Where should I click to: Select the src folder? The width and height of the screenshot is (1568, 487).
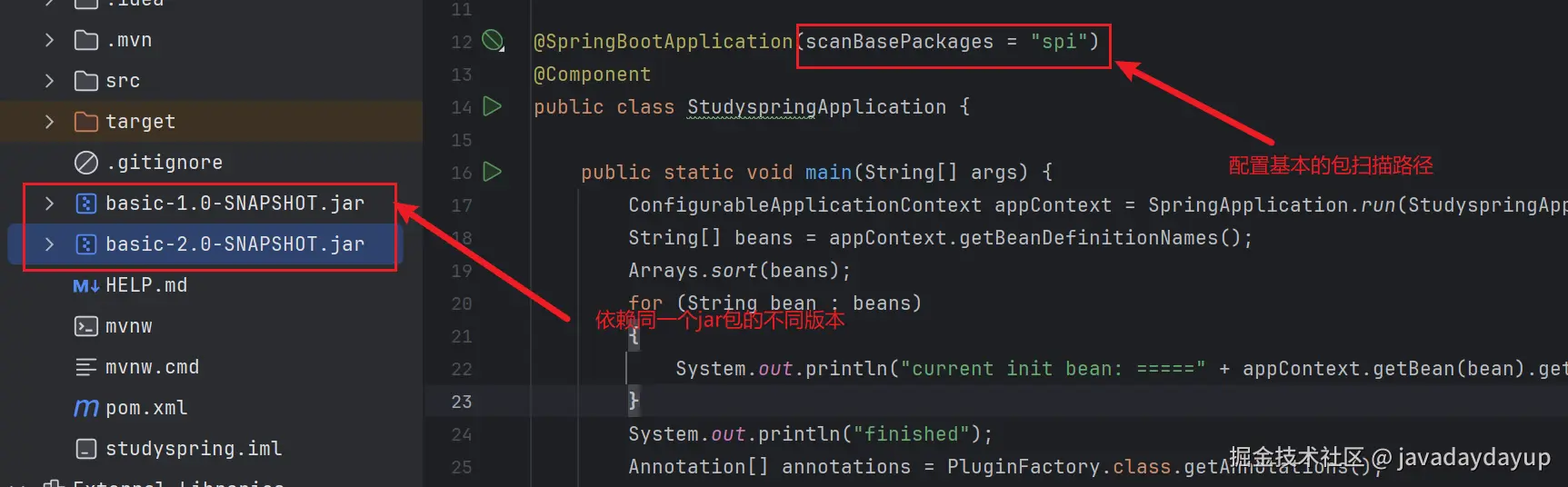[123, 81]
